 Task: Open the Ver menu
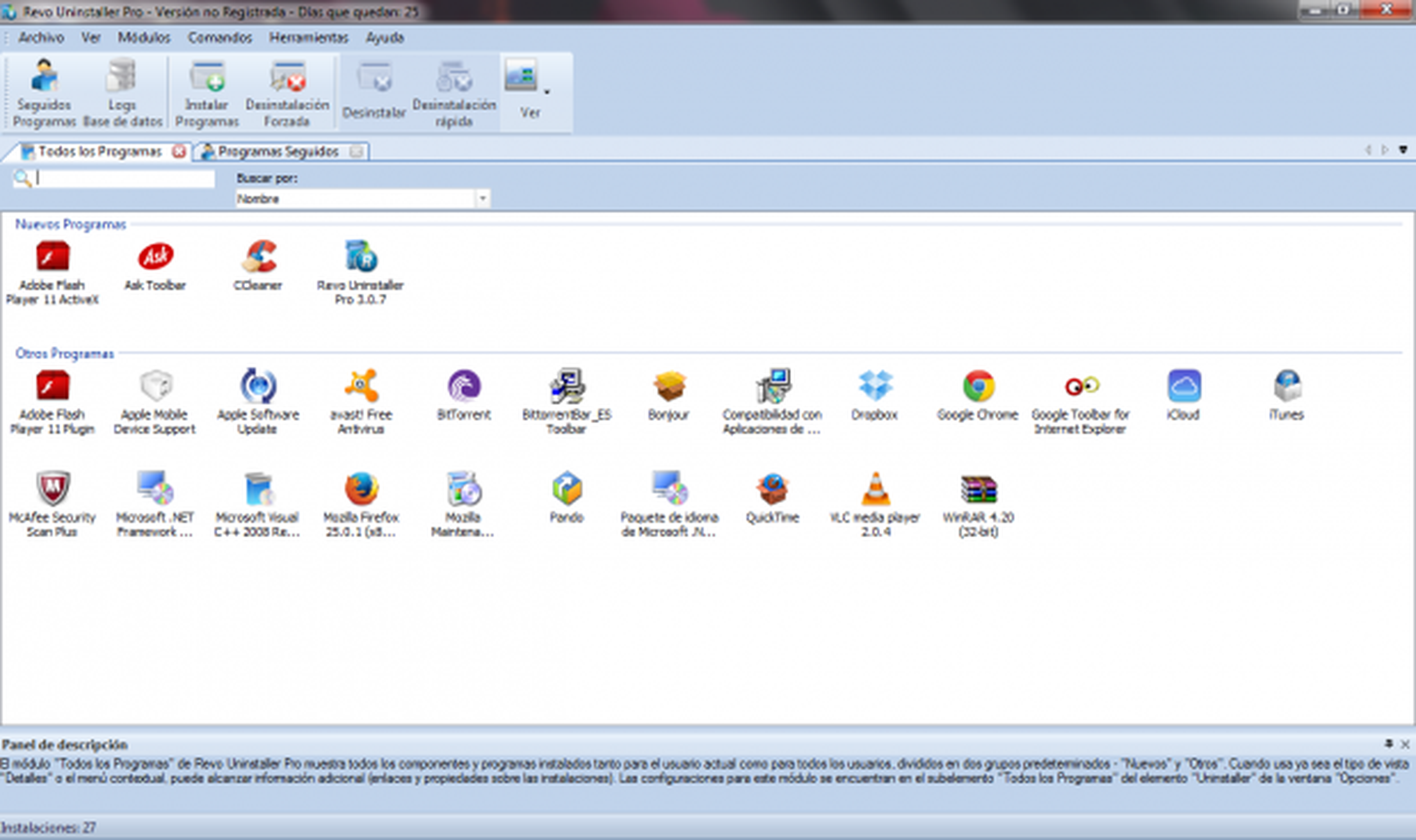click(x=91, y=38)
